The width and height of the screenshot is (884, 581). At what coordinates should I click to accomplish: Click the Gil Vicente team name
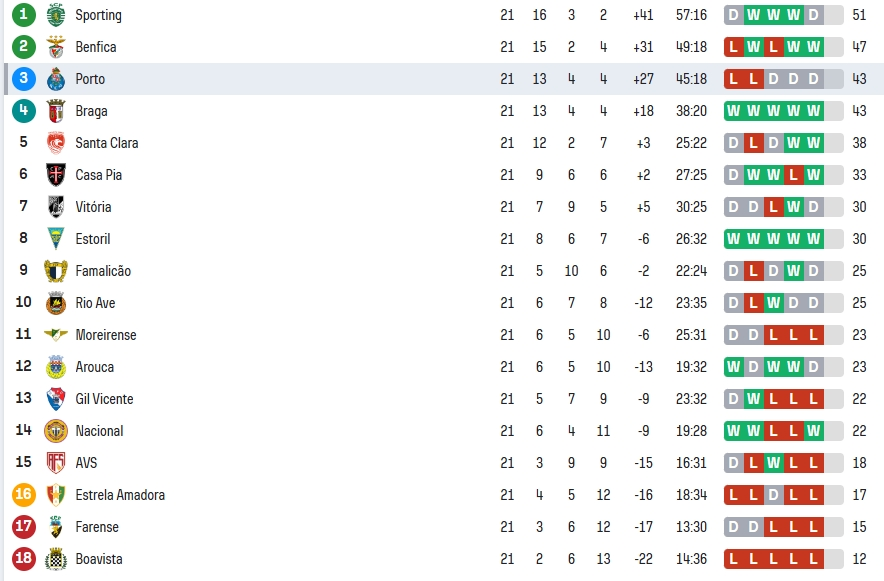[104, 399]
